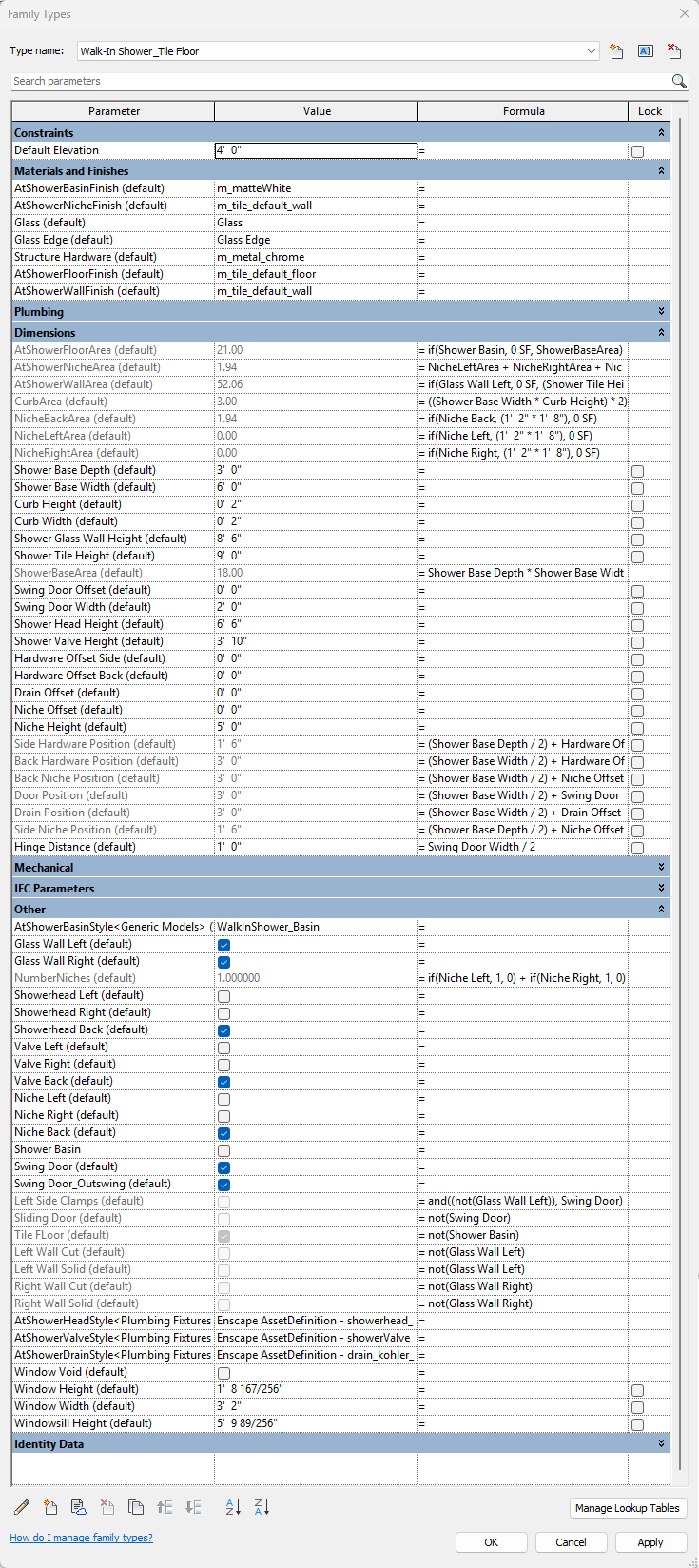The width and height of the screenshot is (699, 1568).
Task: Uncheck Glass Wall Left checkbox
Action: click(223, 945)
